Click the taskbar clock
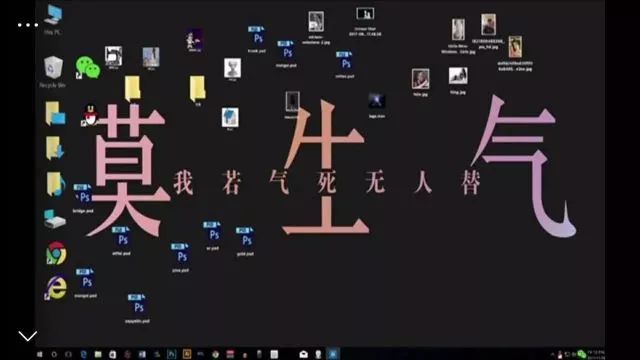Screen dimensions: 640x360 tap(596, 354)
